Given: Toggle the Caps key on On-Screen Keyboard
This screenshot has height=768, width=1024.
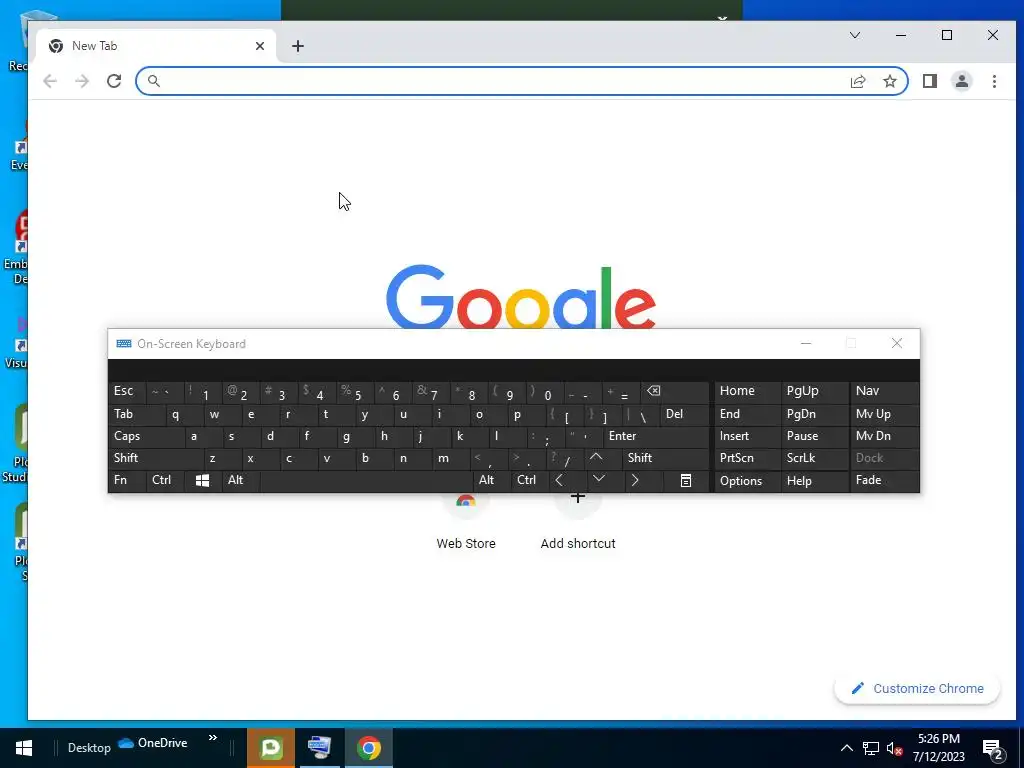Looking at the screenshot, I should tap(147, 436).
